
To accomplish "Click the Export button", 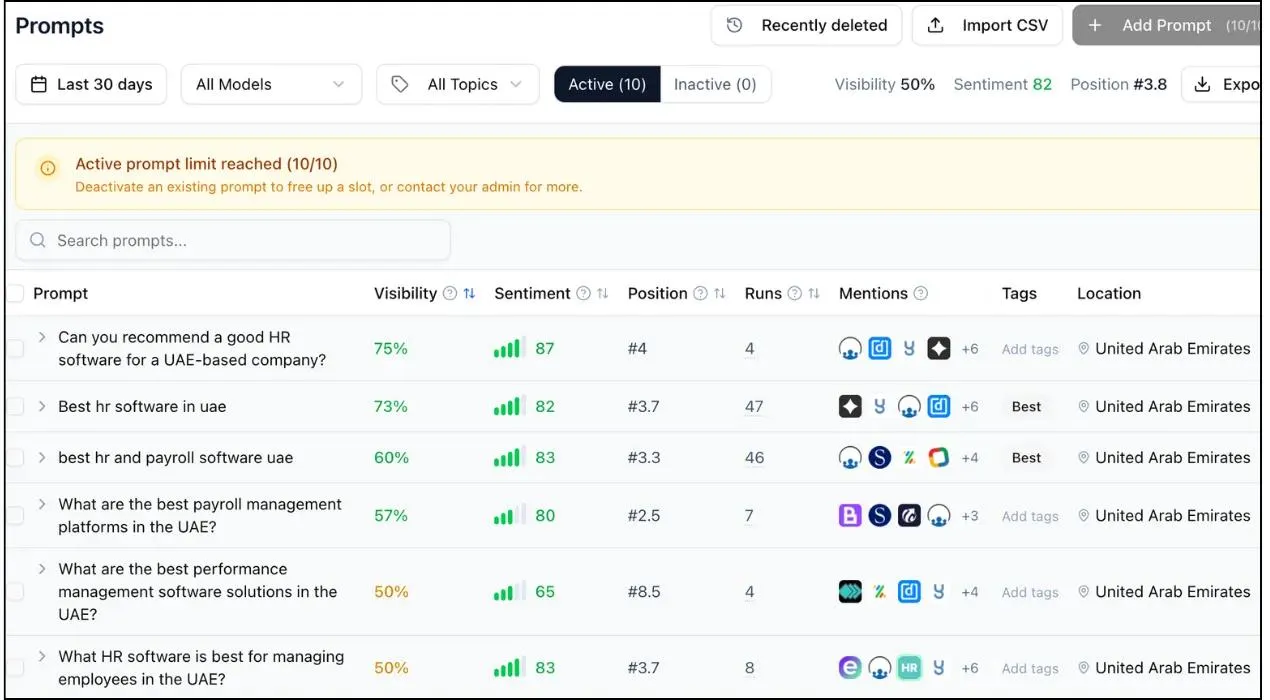I will pos(1223,85).
